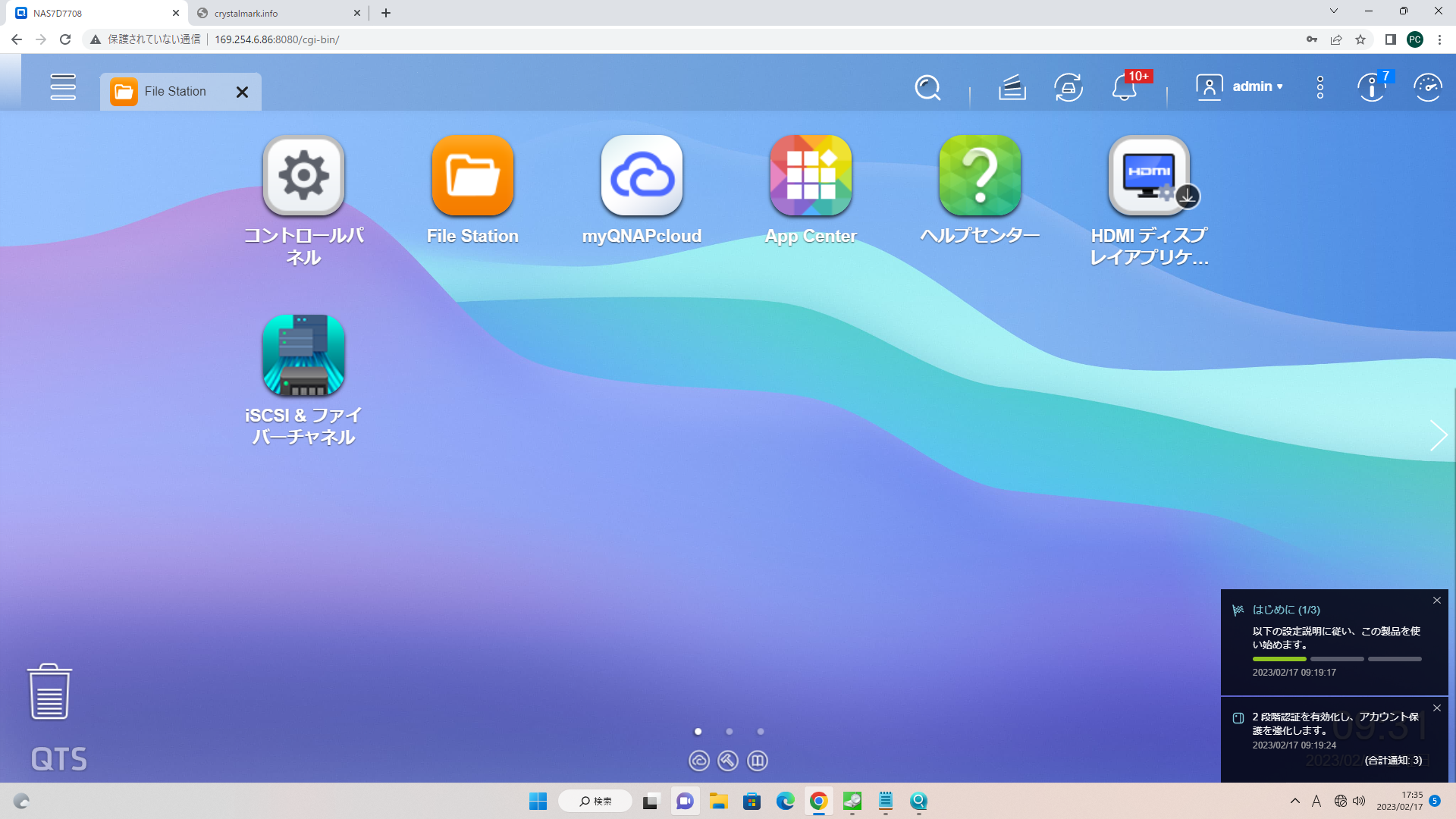Click the not-secure warning triangle icon
Viewport: 1456px width, 819px height.
click(96, 39)
